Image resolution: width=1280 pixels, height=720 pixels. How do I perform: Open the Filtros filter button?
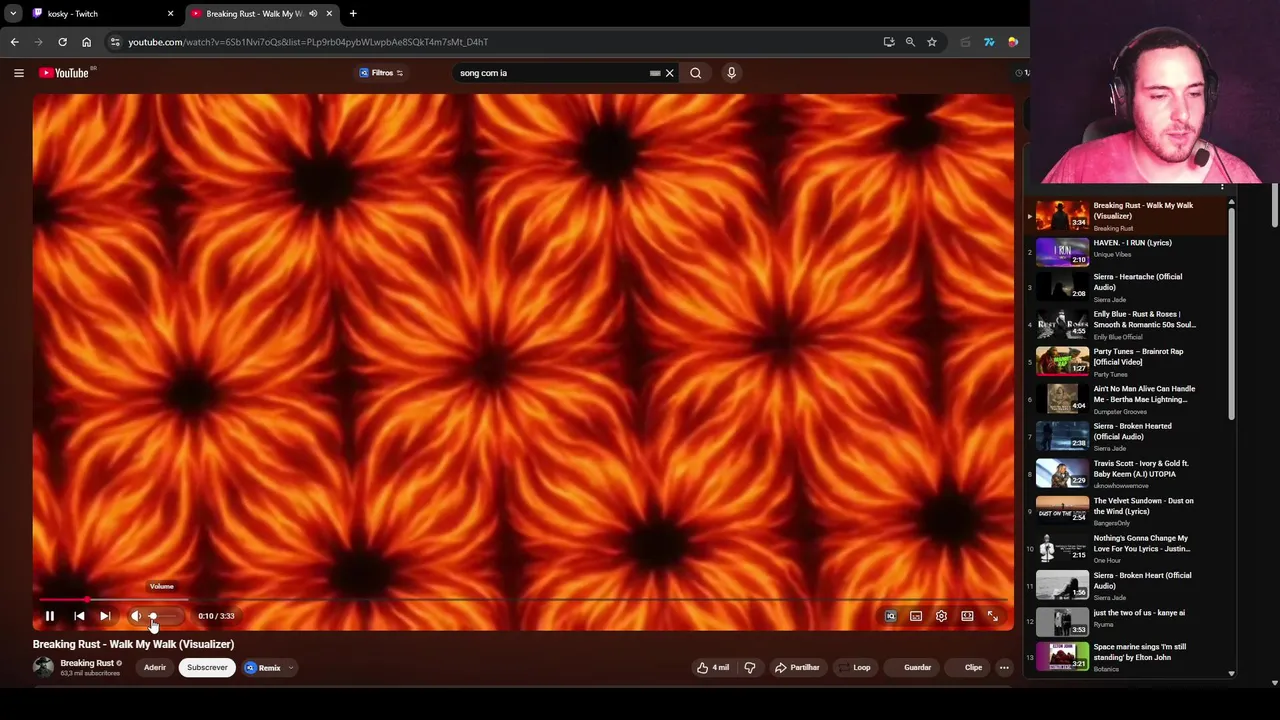(x=381, y=72)
